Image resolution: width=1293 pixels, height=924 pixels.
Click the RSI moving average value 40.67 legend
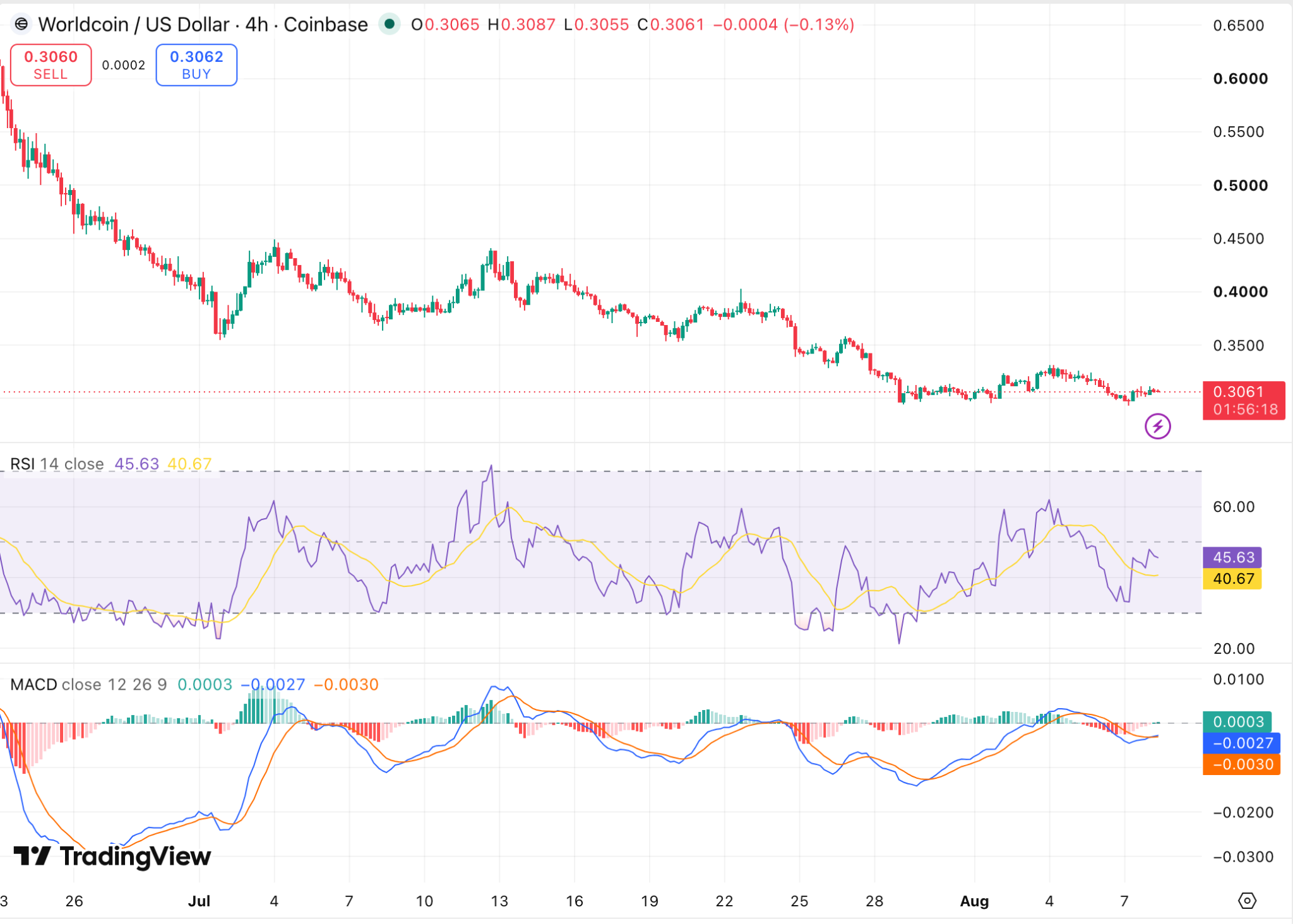click(189, 464)
